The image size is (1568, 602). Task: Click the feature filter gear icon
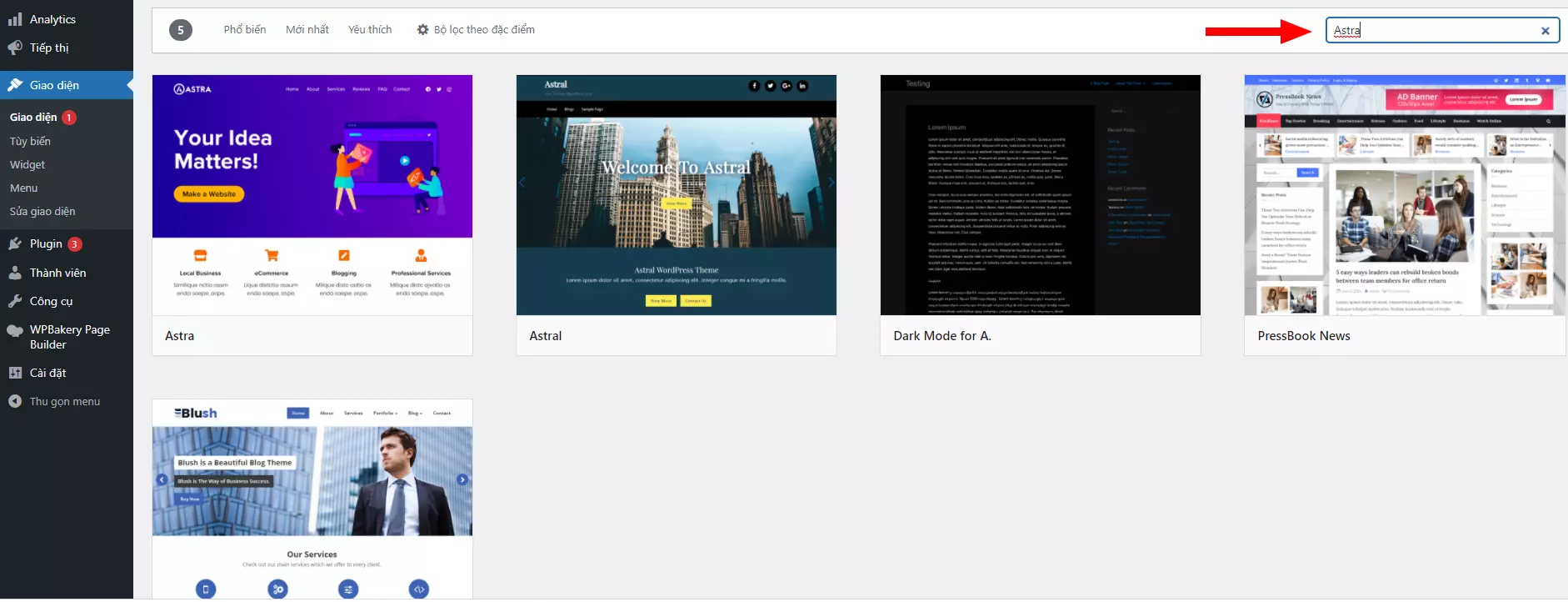click(423, 29)
